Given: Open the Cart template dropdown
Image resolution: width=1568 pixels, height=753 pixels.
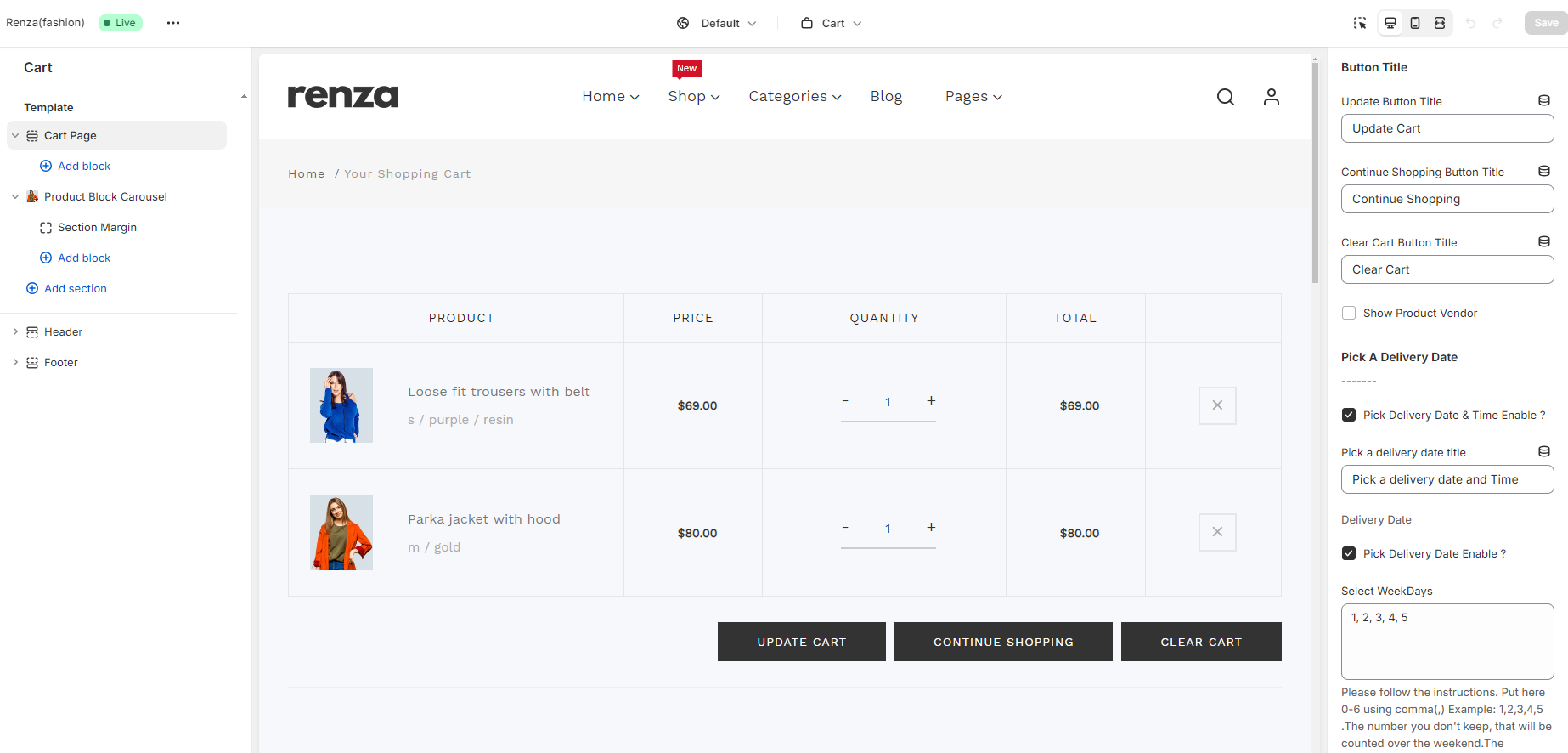Looking at the screenshot, I should (x=832, y=23).
